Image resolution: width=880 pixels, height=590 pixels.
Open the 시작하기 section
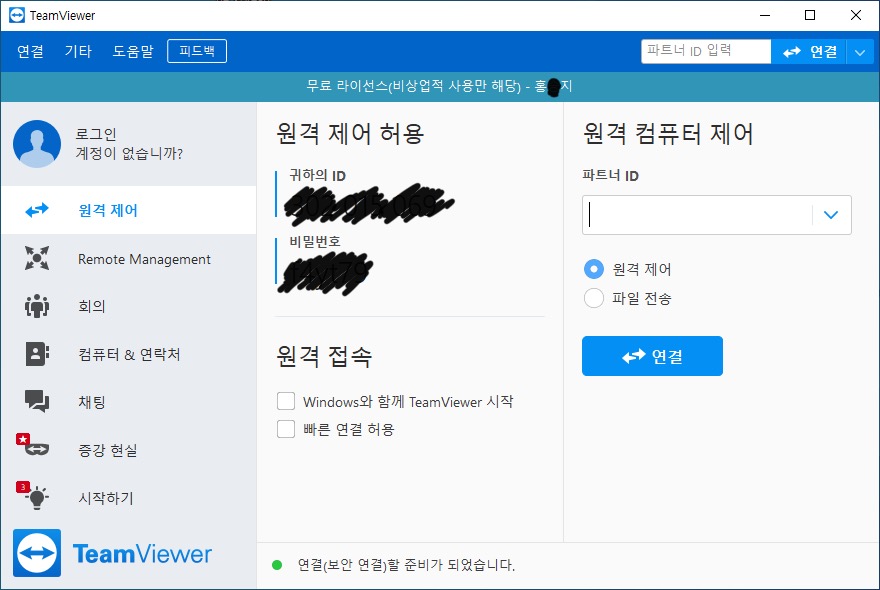pyautogui.click(x=129, y=497)
